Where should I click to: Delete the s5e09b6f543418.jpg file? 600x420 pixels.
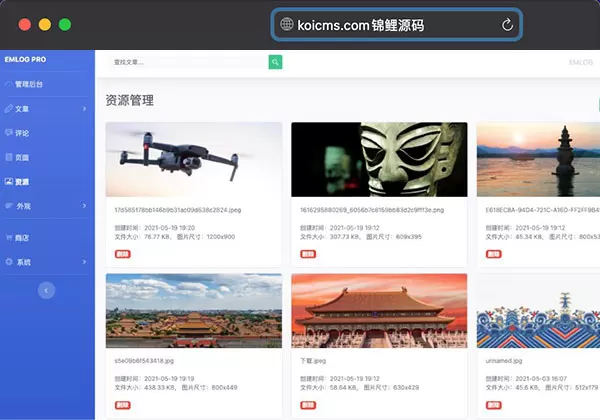click(x=122, y=405)
